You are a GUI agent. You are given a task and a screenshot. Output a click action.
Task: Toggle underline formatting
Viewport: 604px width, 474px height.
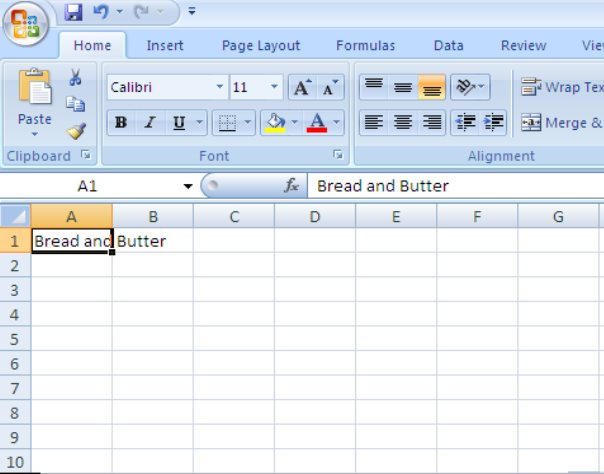click(179, 122)
